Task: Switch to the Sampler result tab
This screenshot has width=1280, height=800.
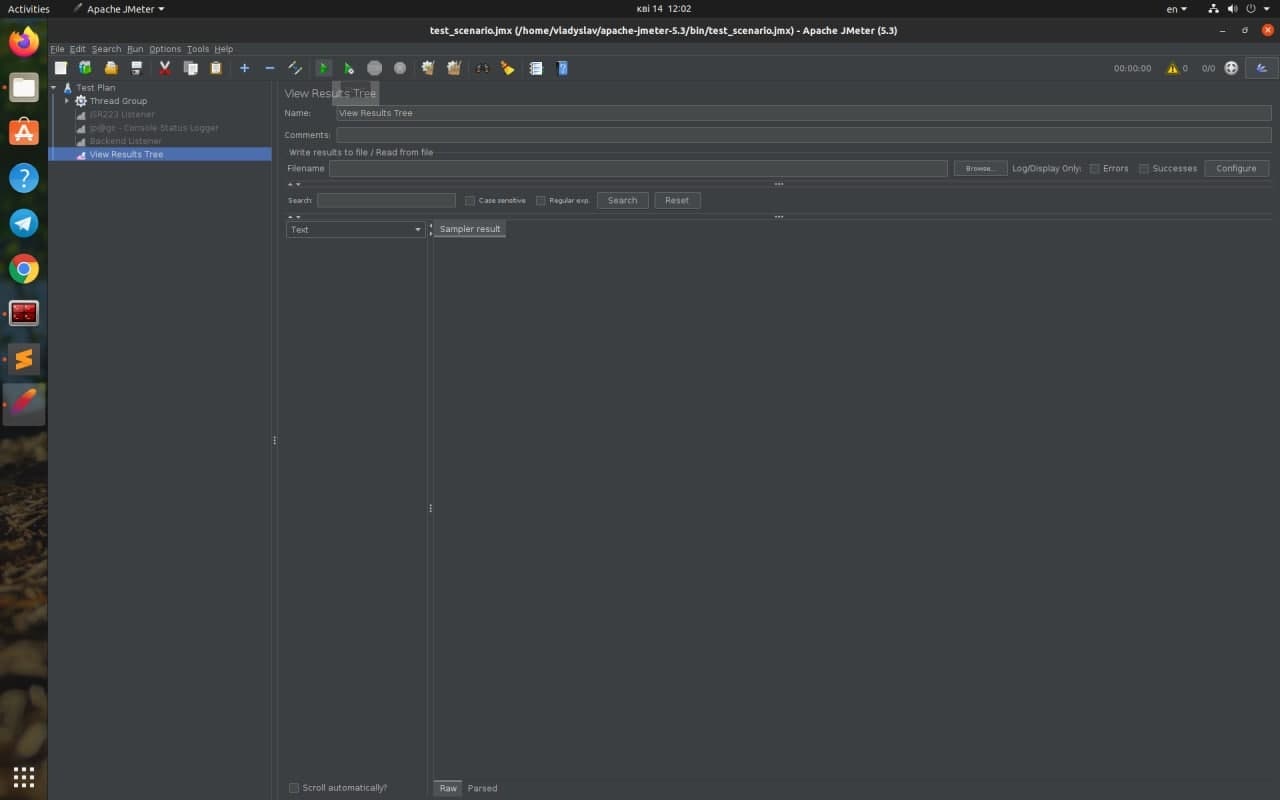Action: (470, 229)
